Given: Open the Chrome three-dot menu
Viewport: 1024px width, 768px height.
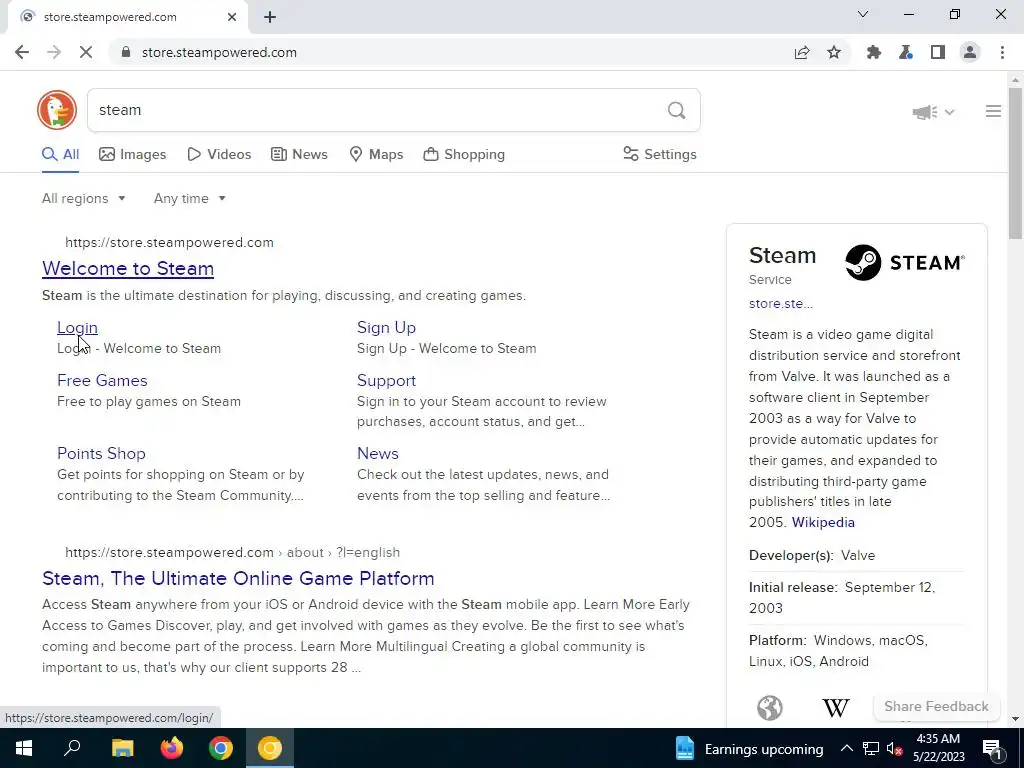Looking at the screenshot, I should point(1002,52).
